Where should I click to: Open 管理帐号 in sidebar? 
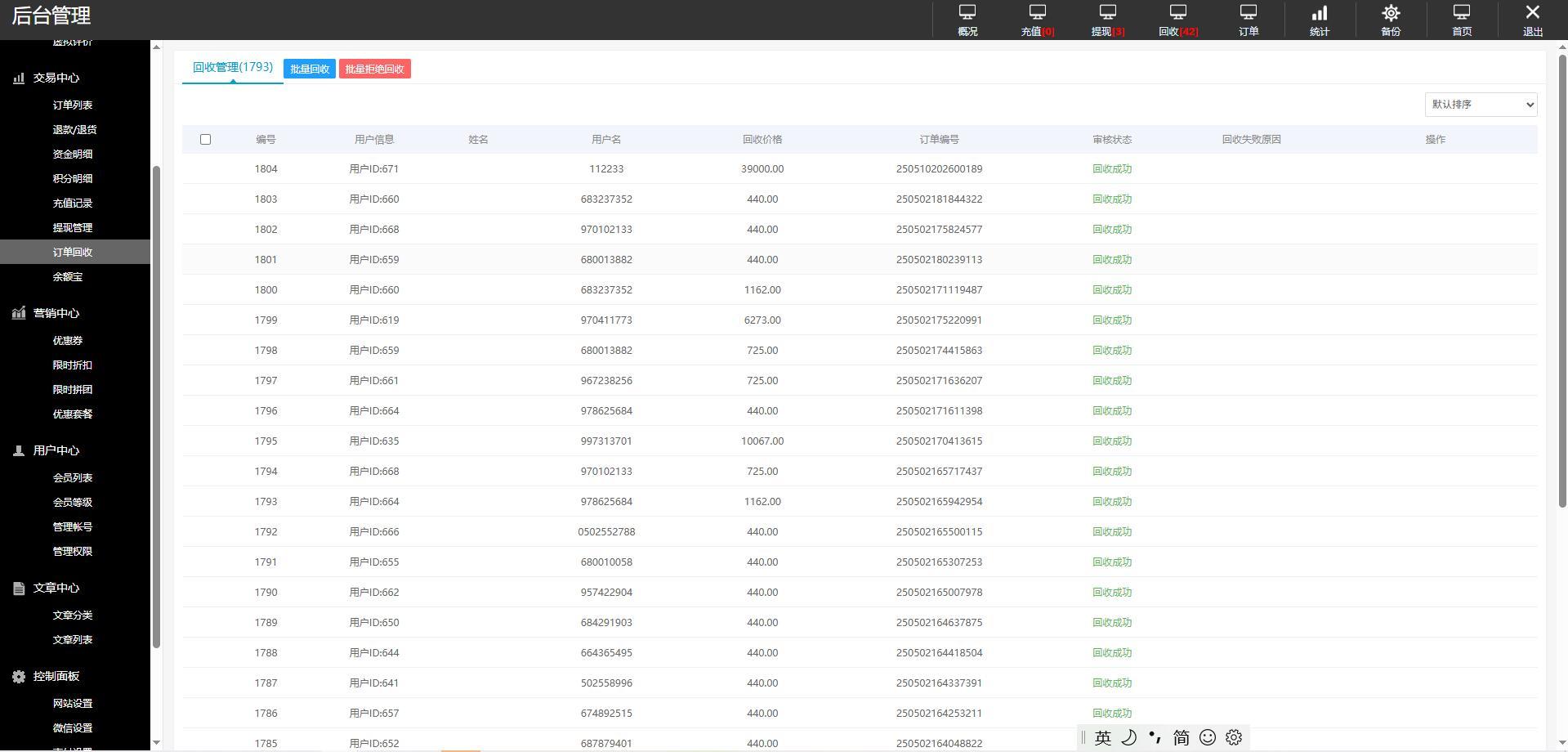tap(73, 526)
